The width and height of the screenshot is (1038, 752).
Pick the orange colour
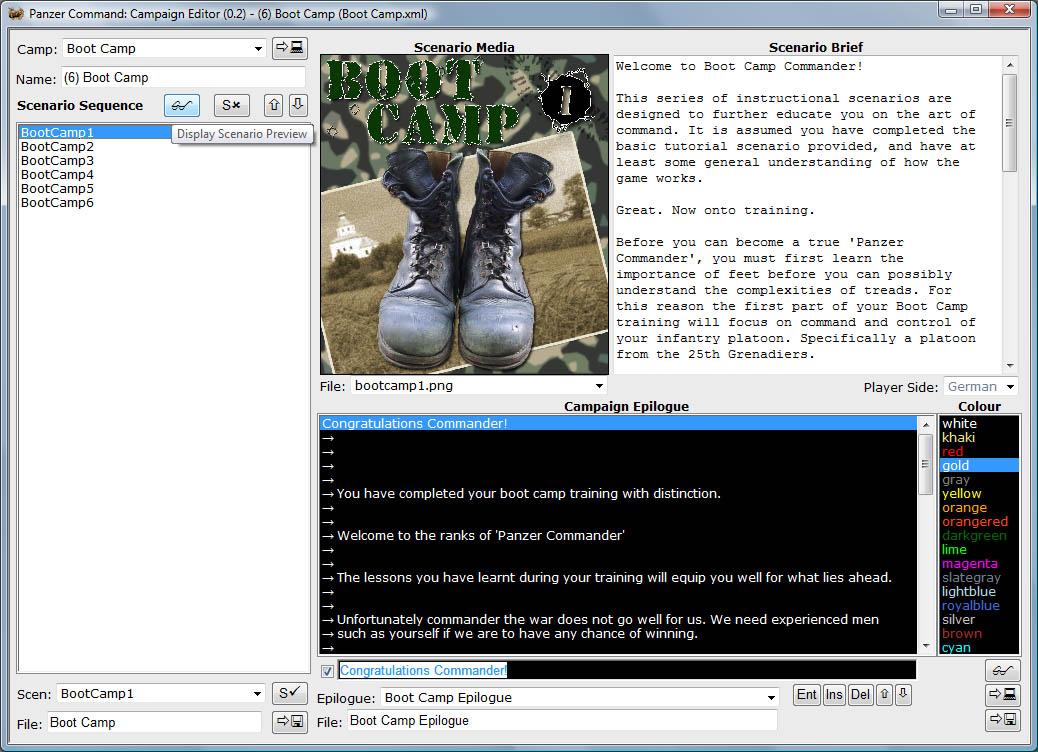pyautogui.click(x=979, y=507)
